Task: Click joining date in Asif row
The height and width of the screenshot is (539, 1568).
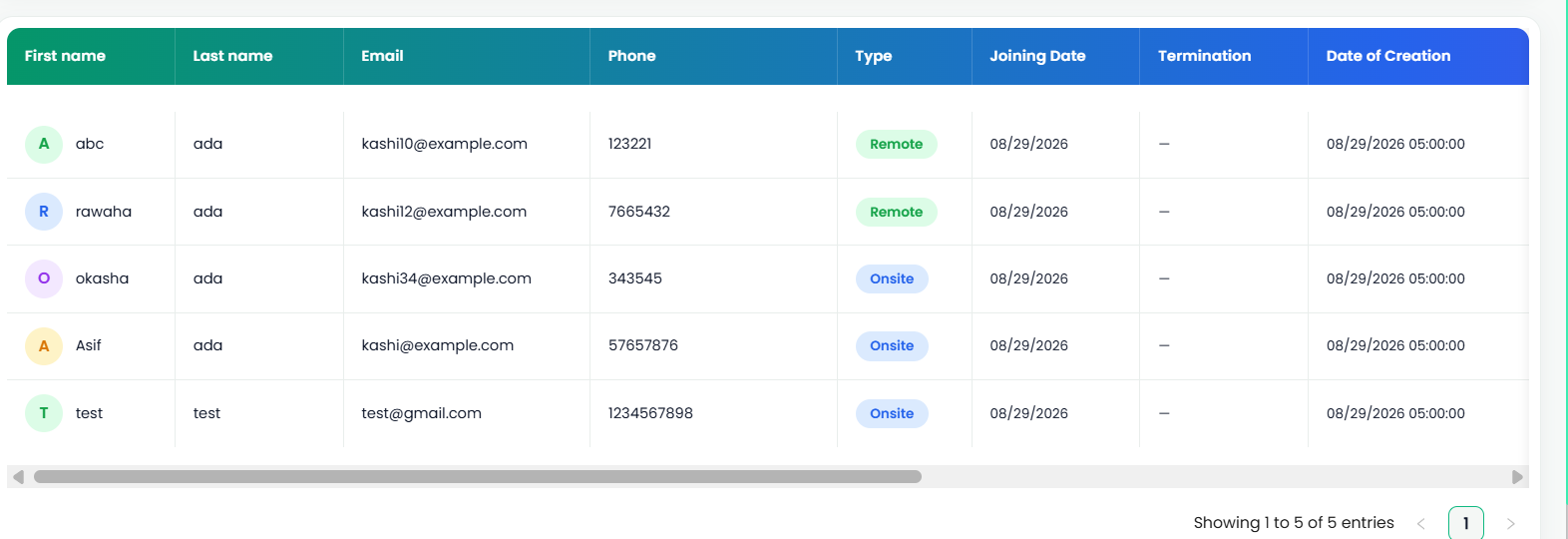Action: [1028, 345]
